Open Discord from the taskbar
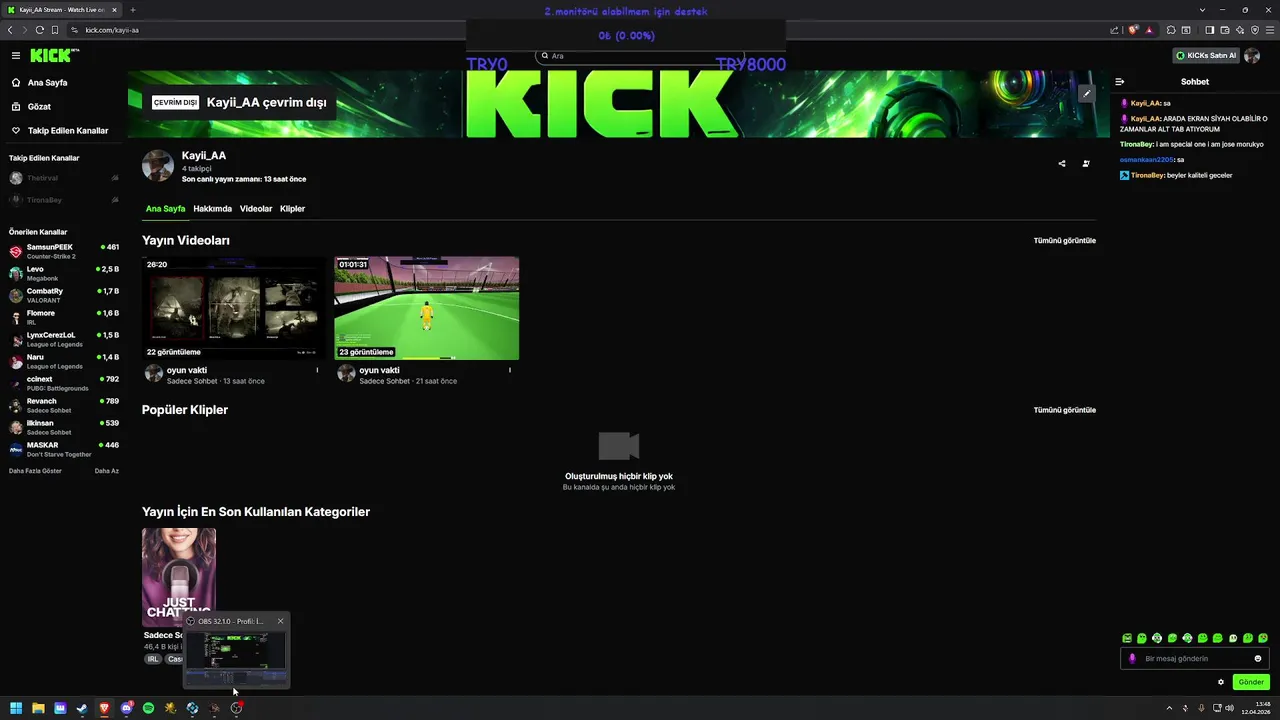 click(x=126, y=708)
